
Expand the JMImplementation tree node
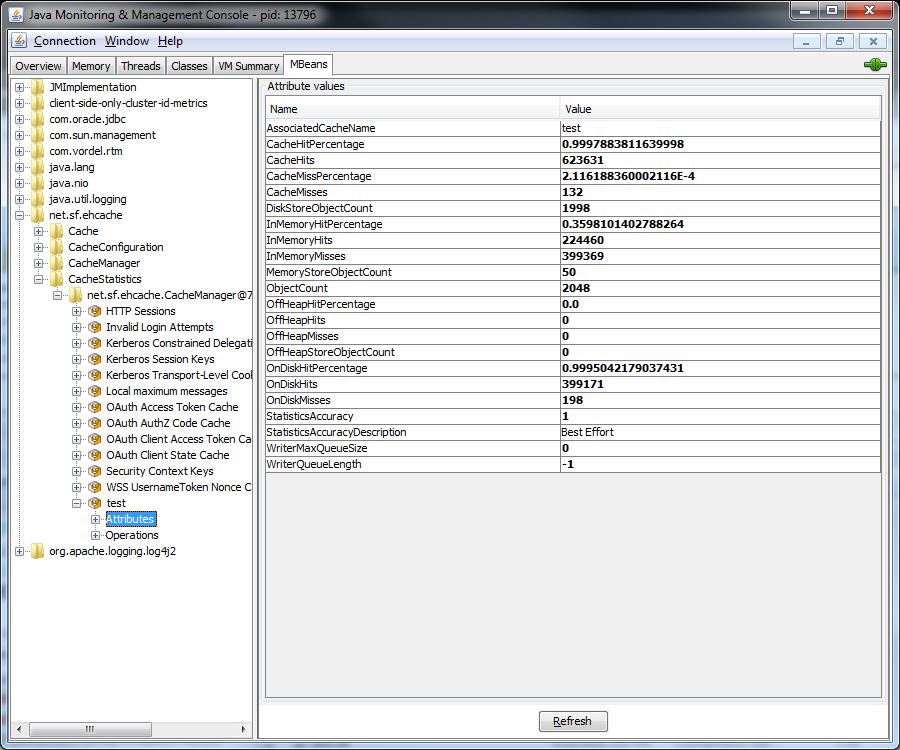20,87
